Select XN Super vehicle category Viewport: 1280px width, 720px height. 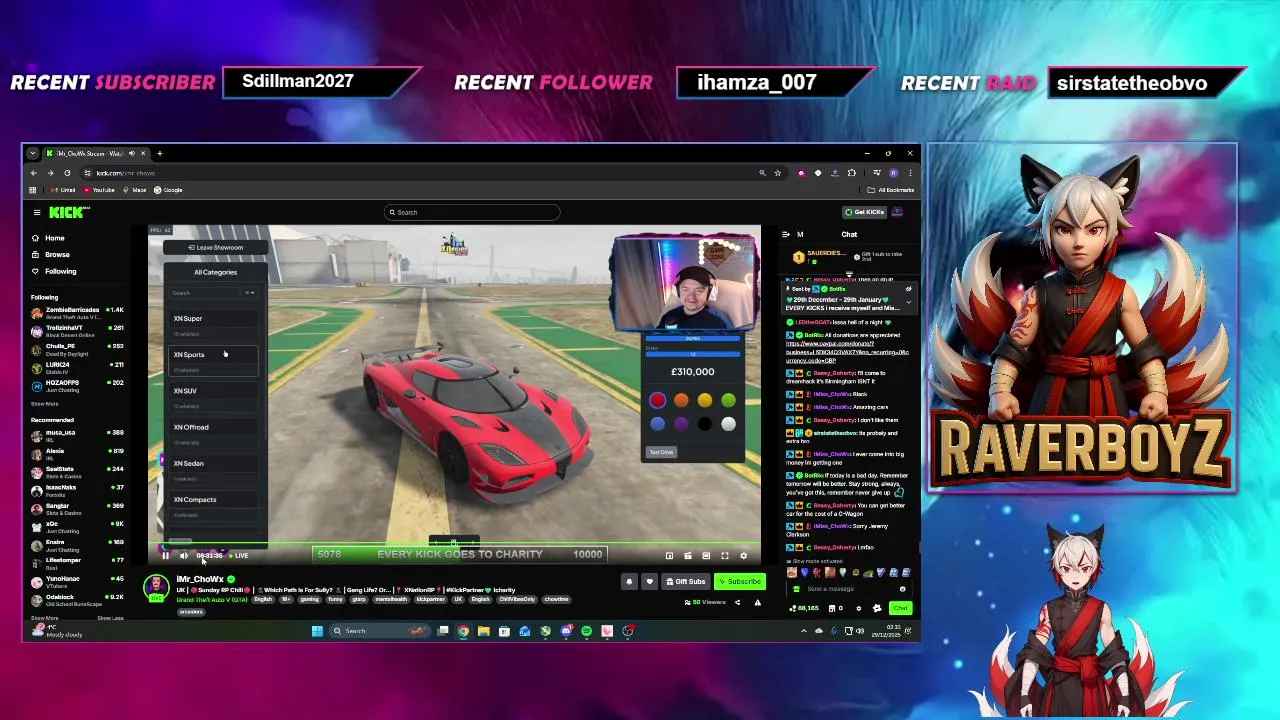click(214, 323)
